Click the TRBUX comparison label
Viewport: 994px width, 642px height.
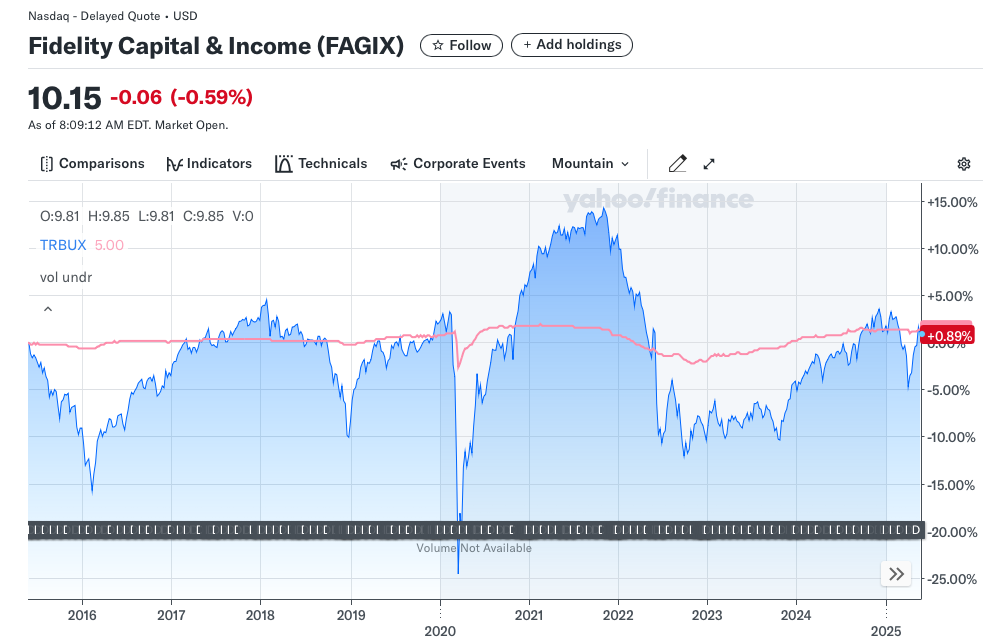pos(63,245)
